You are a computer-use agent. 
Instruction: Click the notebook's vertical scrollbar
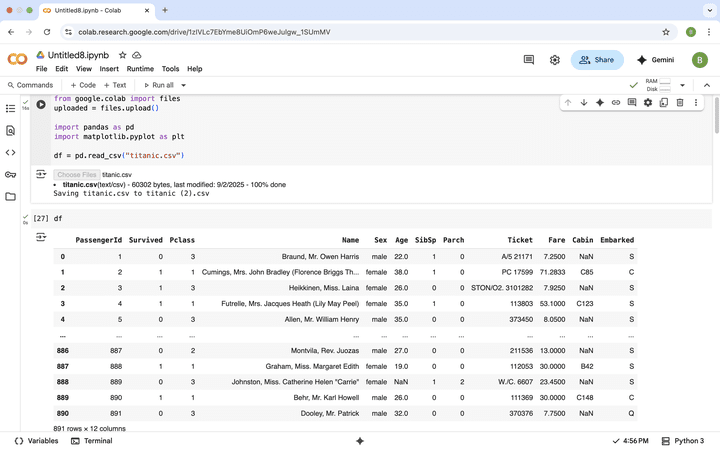pyautogui.click(x=715, y=115)
